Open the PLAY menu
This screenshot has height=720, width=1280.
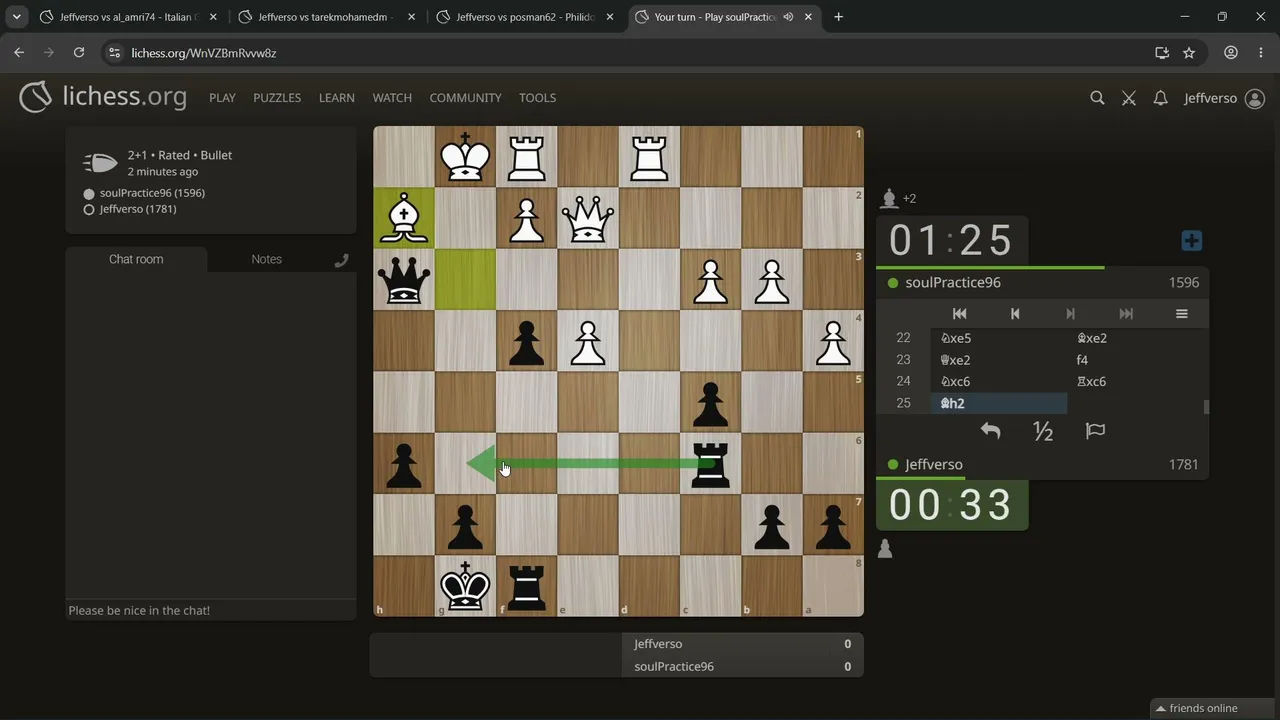[x=222, y=98]
